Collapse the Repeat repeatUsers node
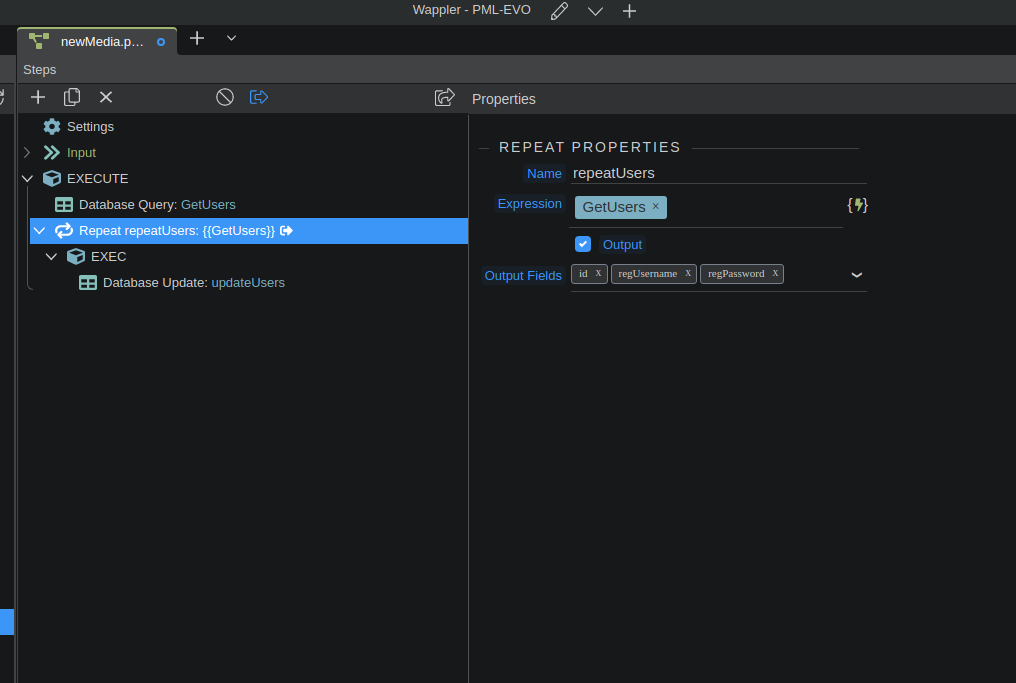Viewport: 1016px width, 683px height. click(40, 231)
